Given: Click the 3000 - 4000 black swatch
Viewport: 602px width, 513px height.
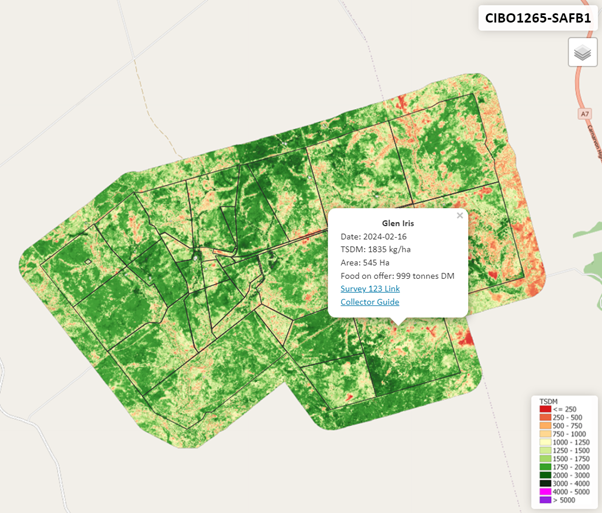Looking at the screenshot, I should [x=545, y=483].
